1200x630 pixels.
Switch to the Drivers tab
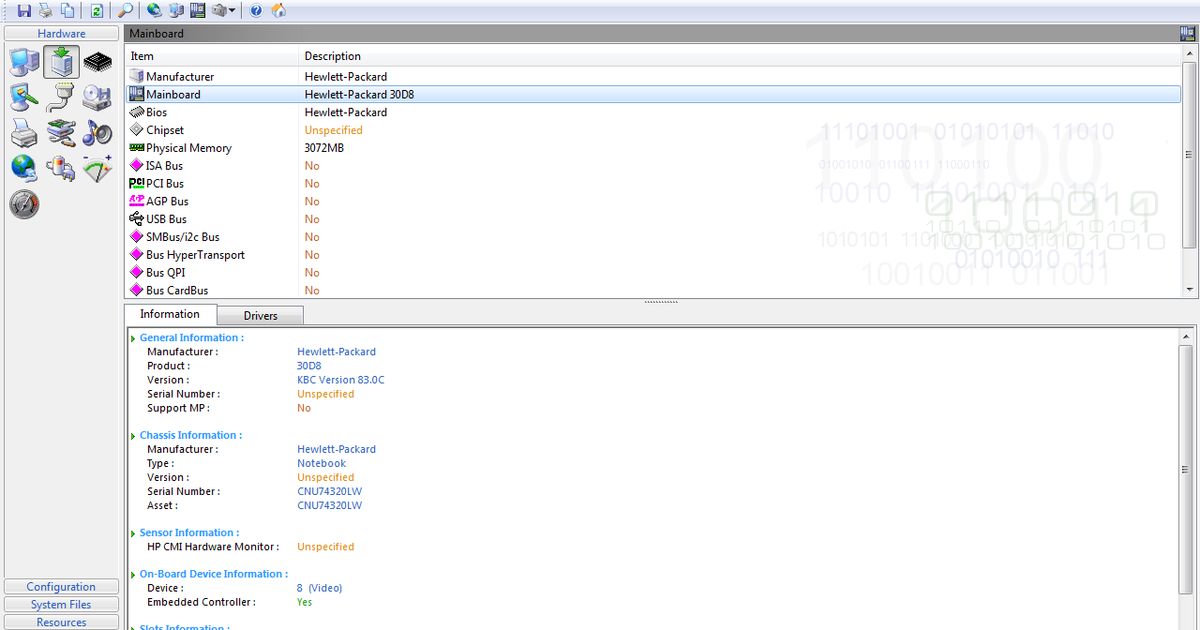click(259, 315)
